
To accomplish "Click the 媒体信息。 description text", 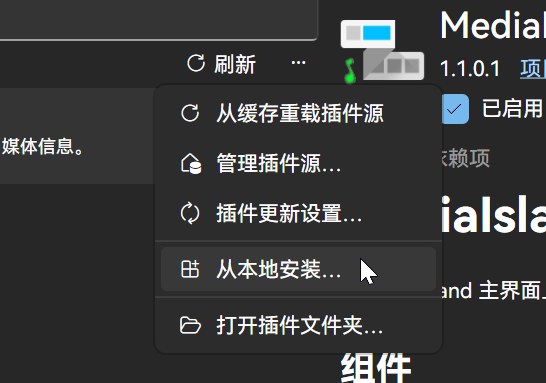I will pyautogui.click(x=43, y=147).
